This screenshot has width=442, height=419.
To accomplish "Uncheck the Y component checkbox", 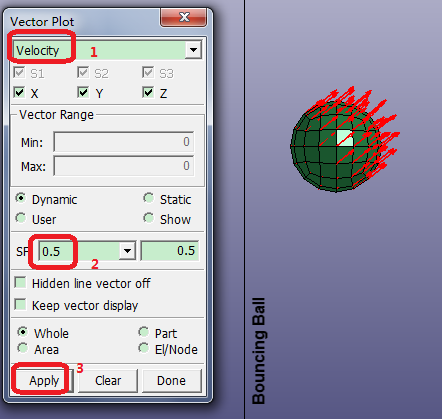I will [x=83, y=92].
